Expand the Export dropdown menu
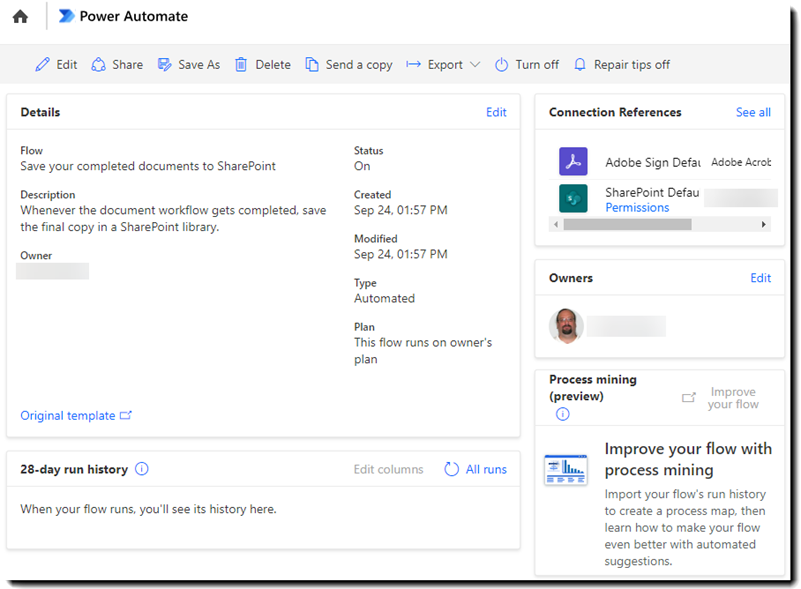The width and height of the screenshot is (801, 589). (444, 65)
